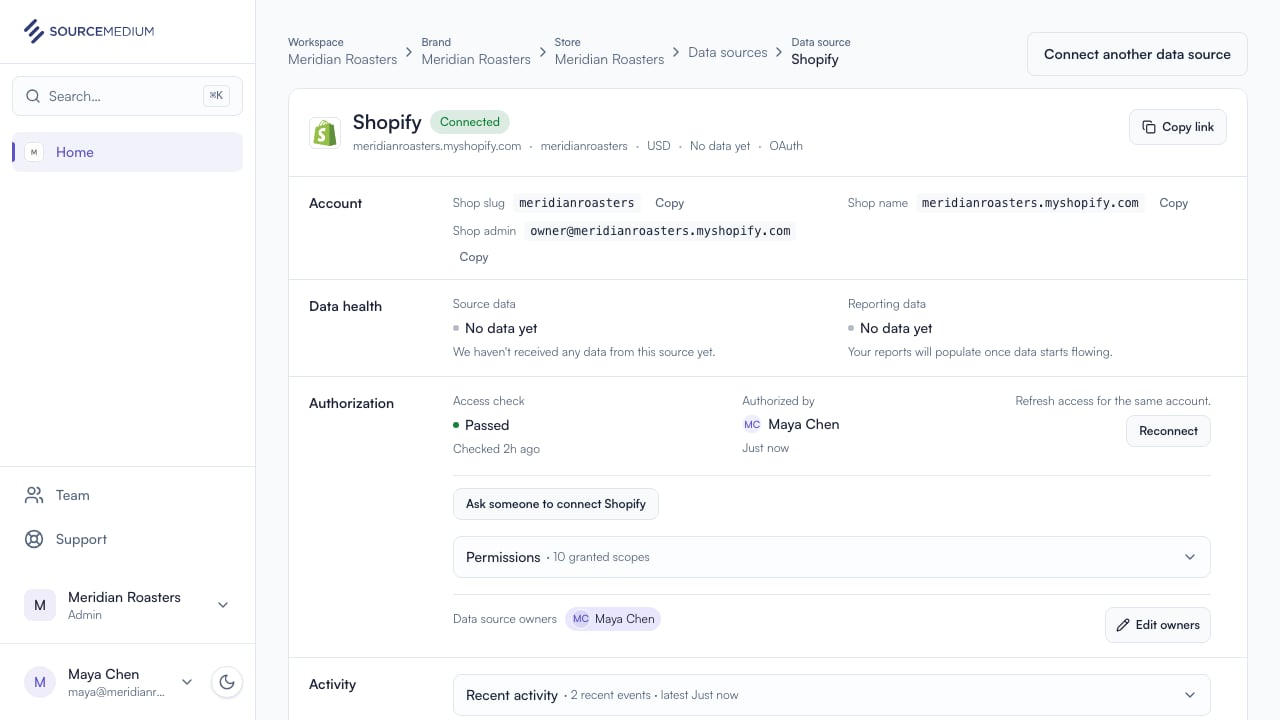Screen dimensions: 1280x720
Task: Click the Meridian Roasters workspace avatar
Action: 40,605
